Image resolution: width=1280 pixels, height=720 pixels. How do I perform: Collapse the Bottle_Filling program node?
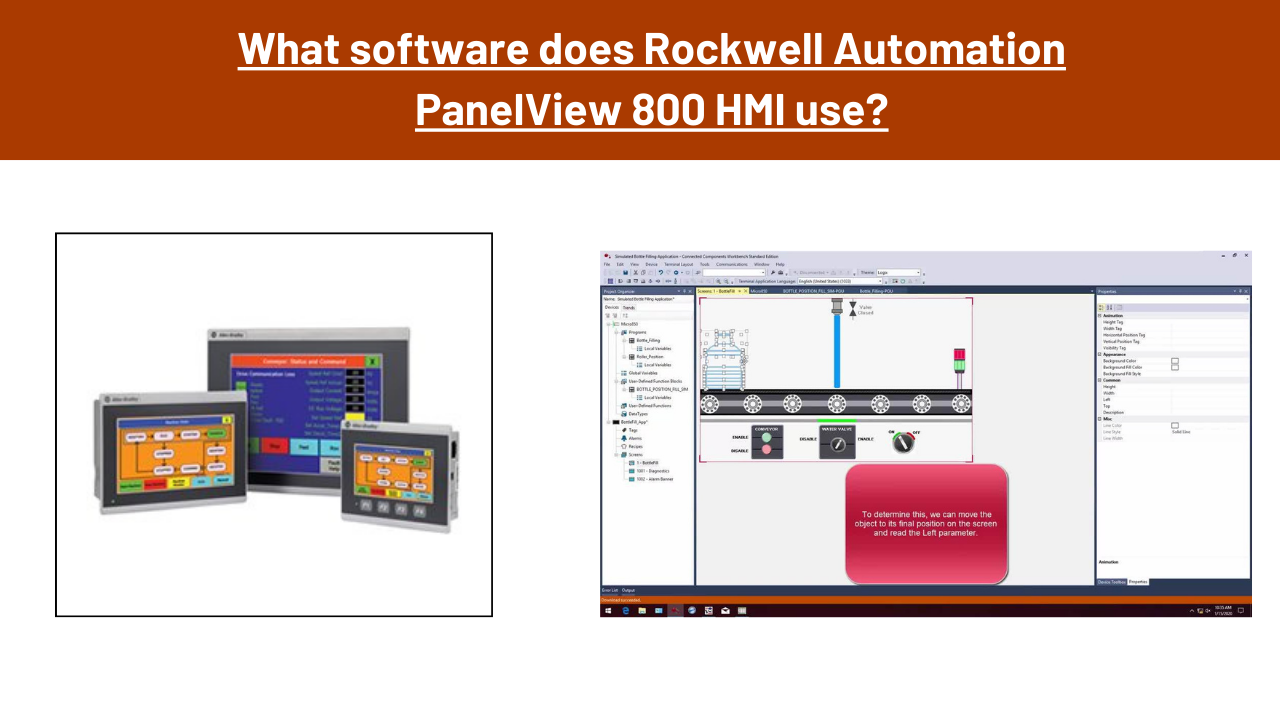click(624, 340)
